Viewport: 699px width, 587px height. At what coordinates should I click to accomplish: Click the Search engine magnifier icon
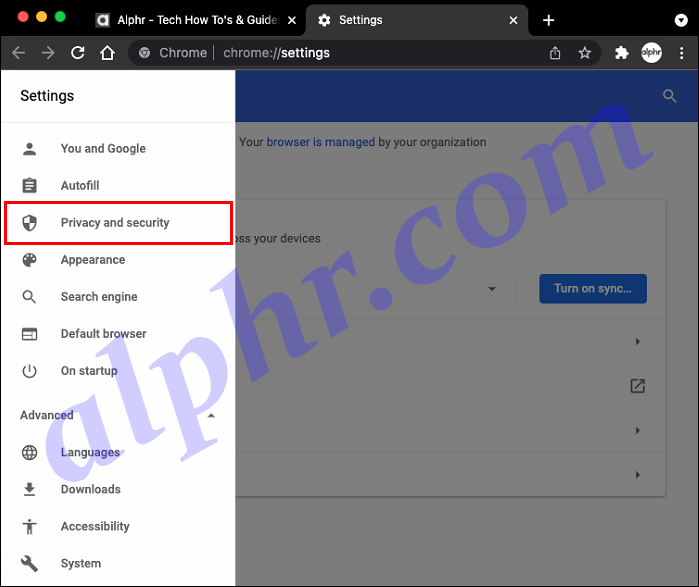click(x=29, y=297)
